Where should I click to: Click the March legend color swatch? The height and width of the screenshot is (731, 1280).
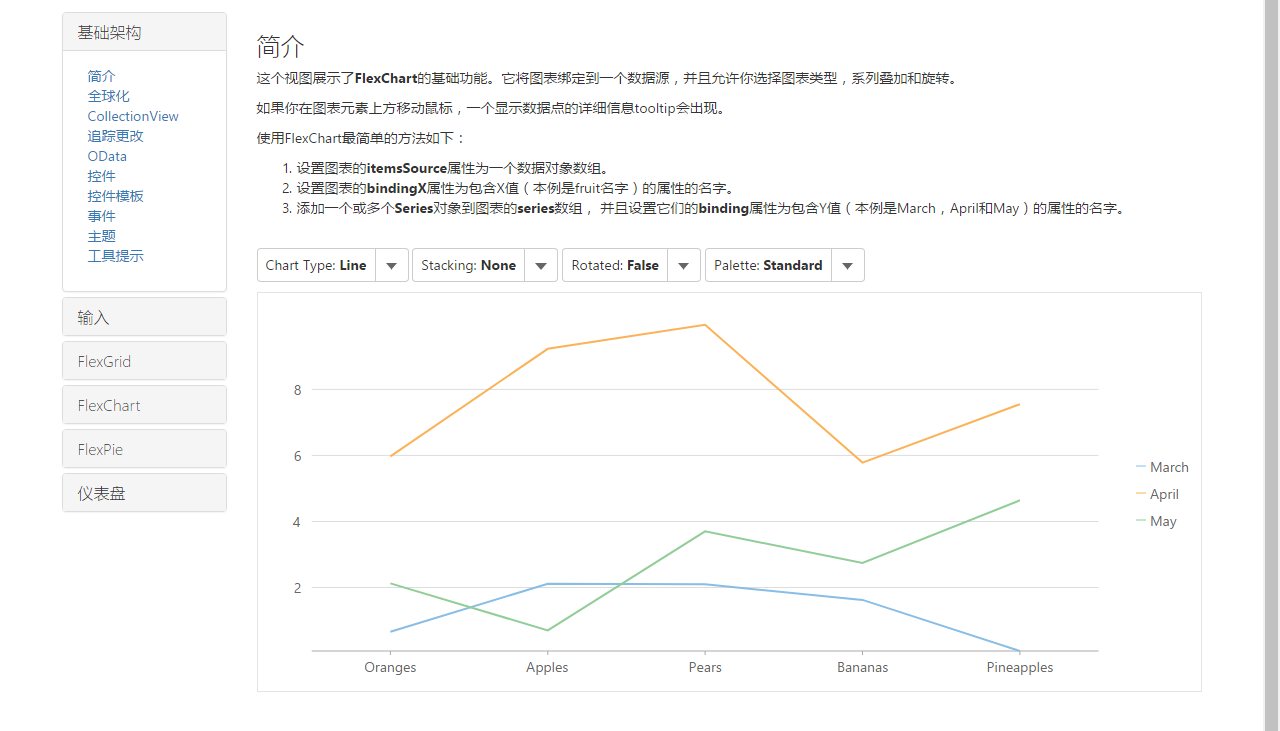tap(1141, 466)
